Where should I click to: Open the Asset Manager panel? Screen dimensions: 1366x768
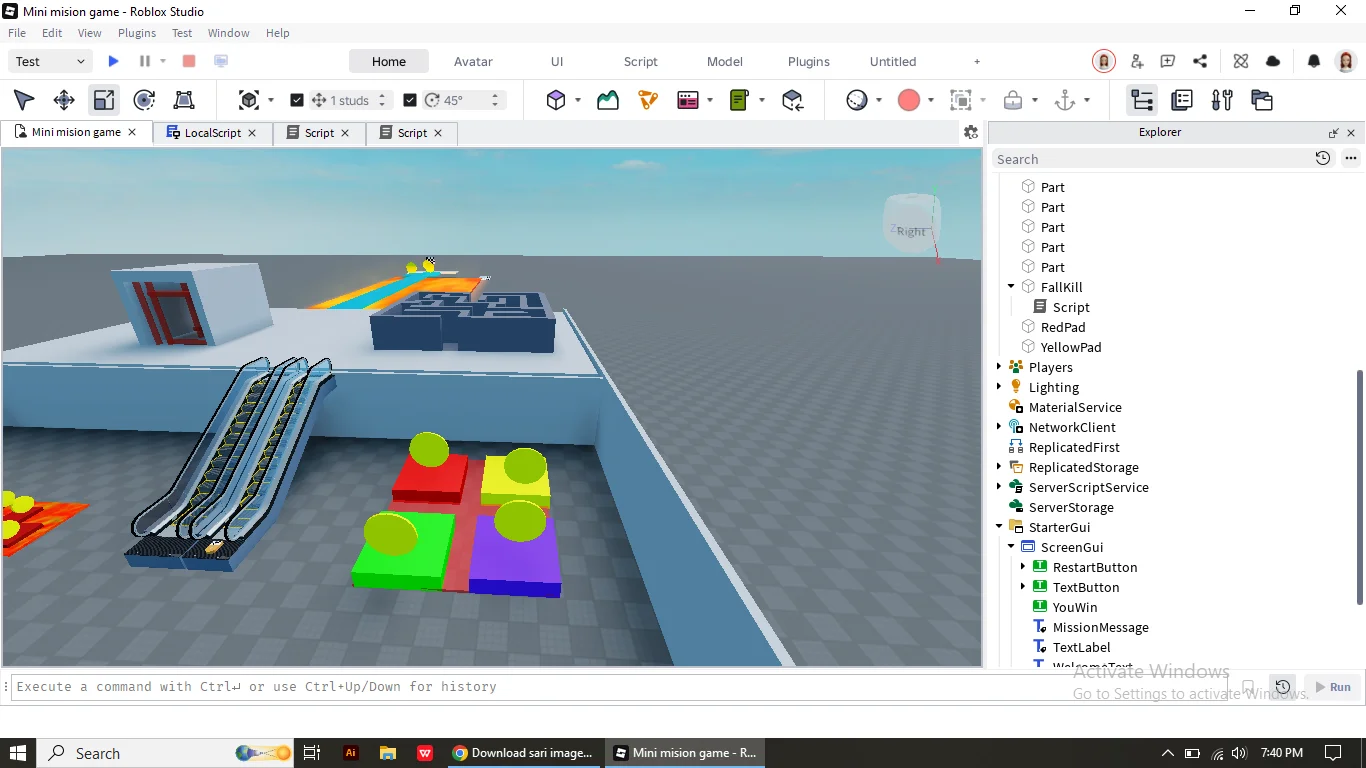click(1262, 100)
